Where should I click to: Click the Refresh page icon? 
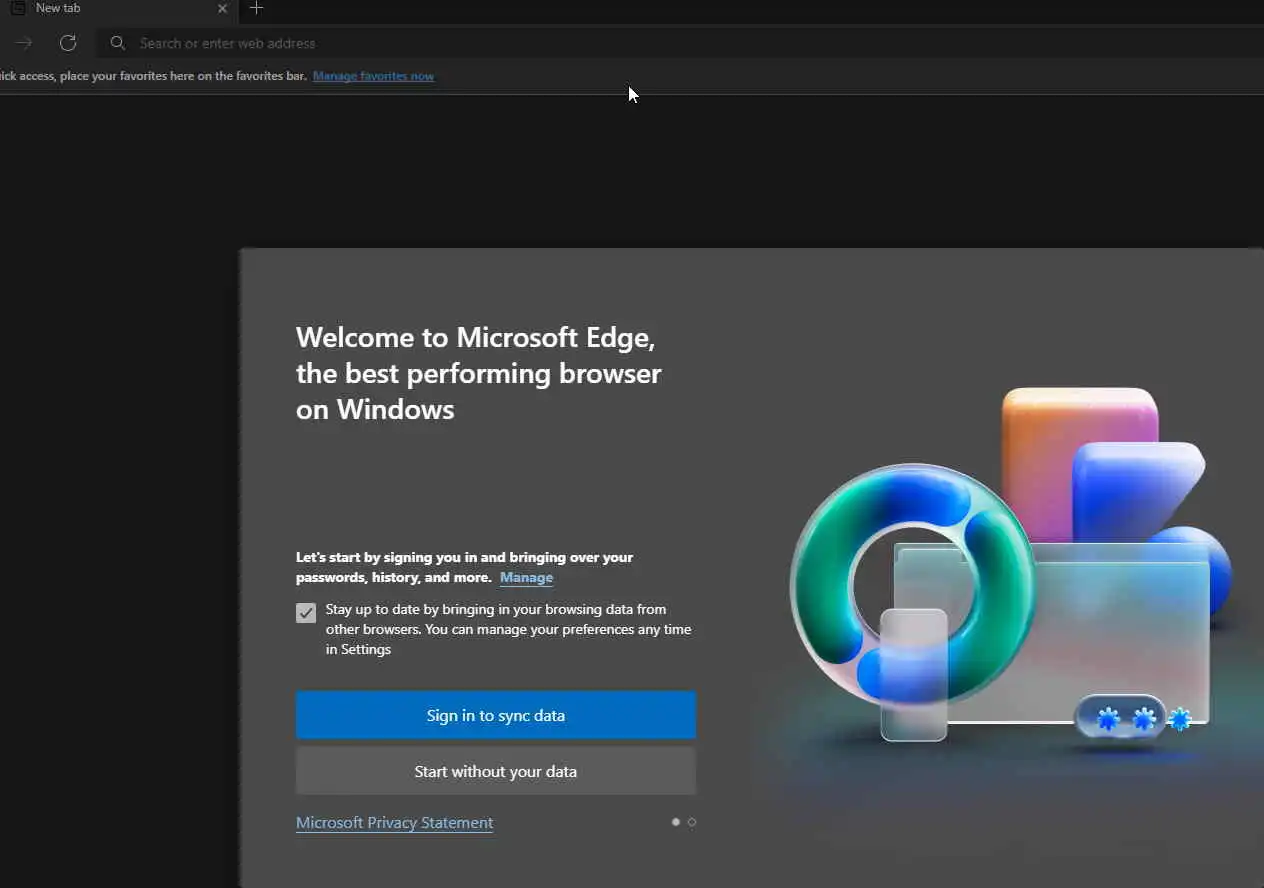pos(68,43)
